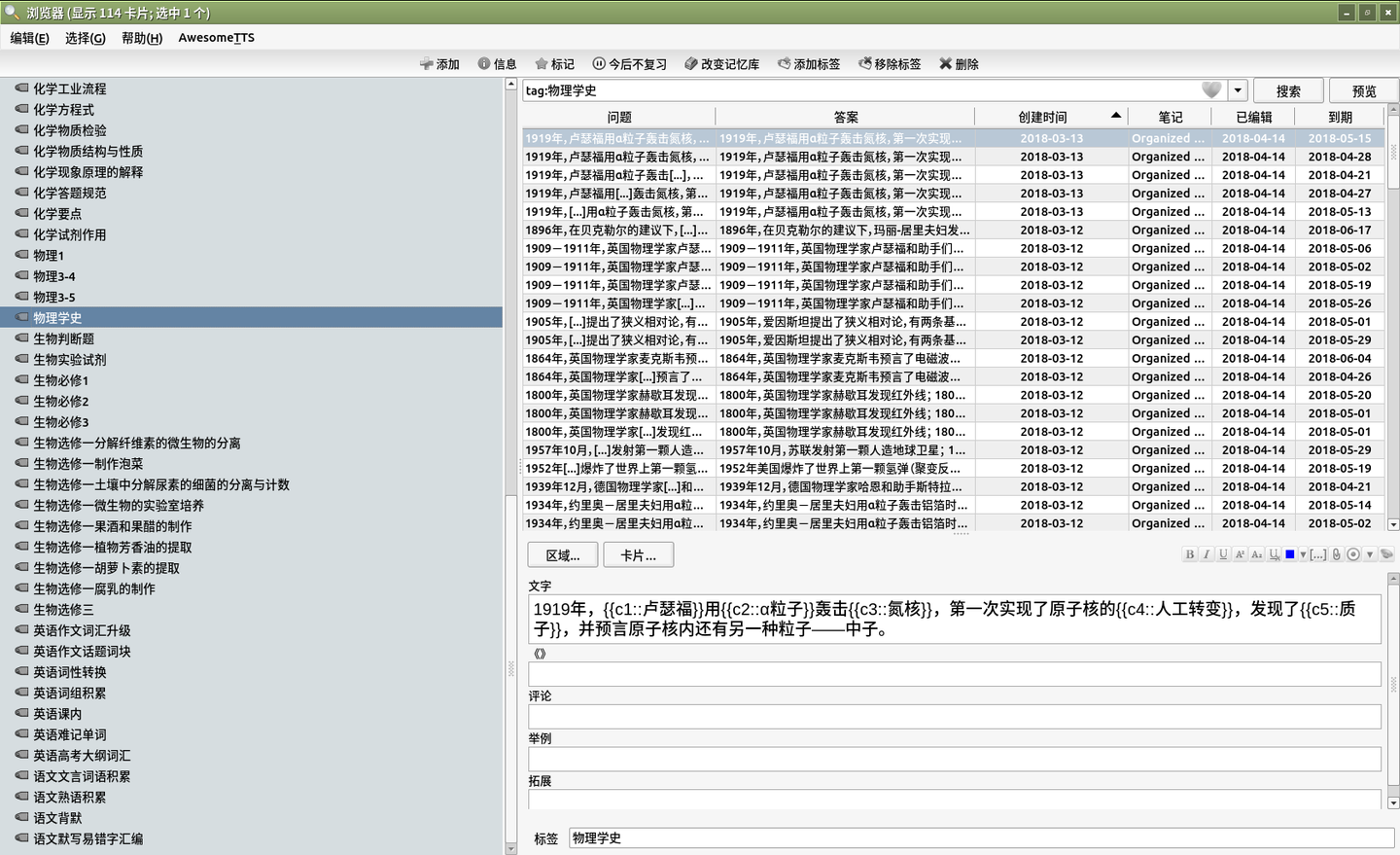Toggle bold formatting in the editor
The height and width of the screenshot is (855, 1400).
point(1190,554)
